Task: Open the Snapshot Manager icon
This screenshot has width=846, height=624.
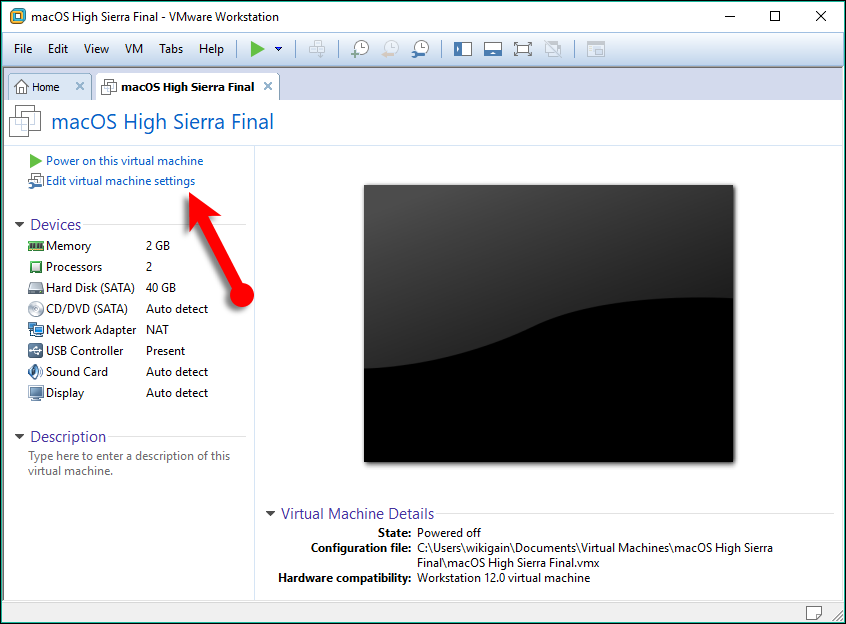Action: (x=420, y=49)
